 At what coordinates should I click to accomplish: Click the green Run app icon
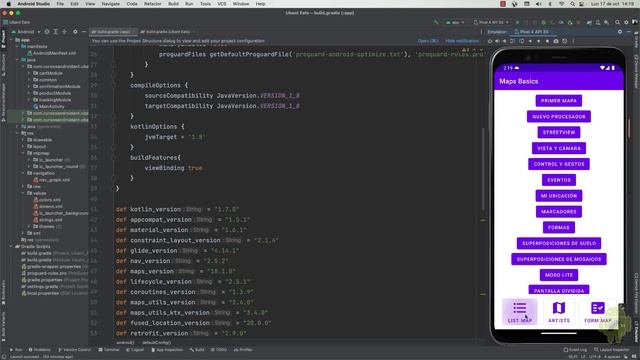pos(518,22)
